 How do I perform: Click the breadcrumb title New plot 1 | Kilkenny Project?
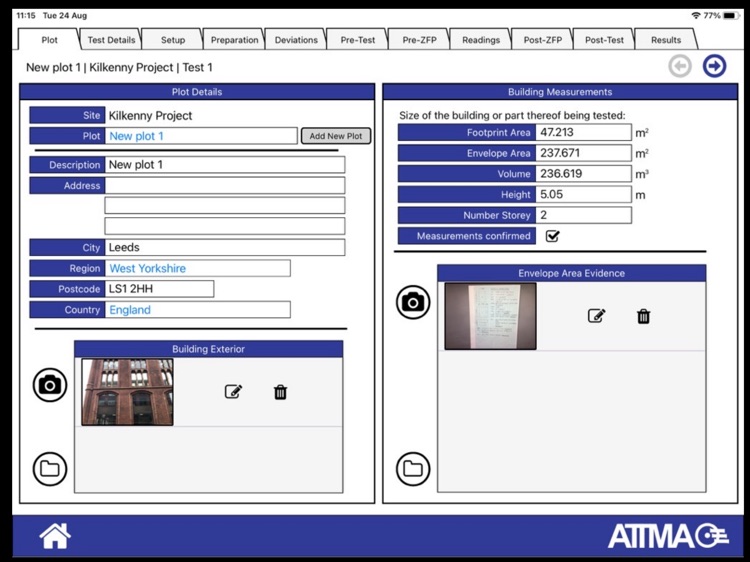point(119,67)
